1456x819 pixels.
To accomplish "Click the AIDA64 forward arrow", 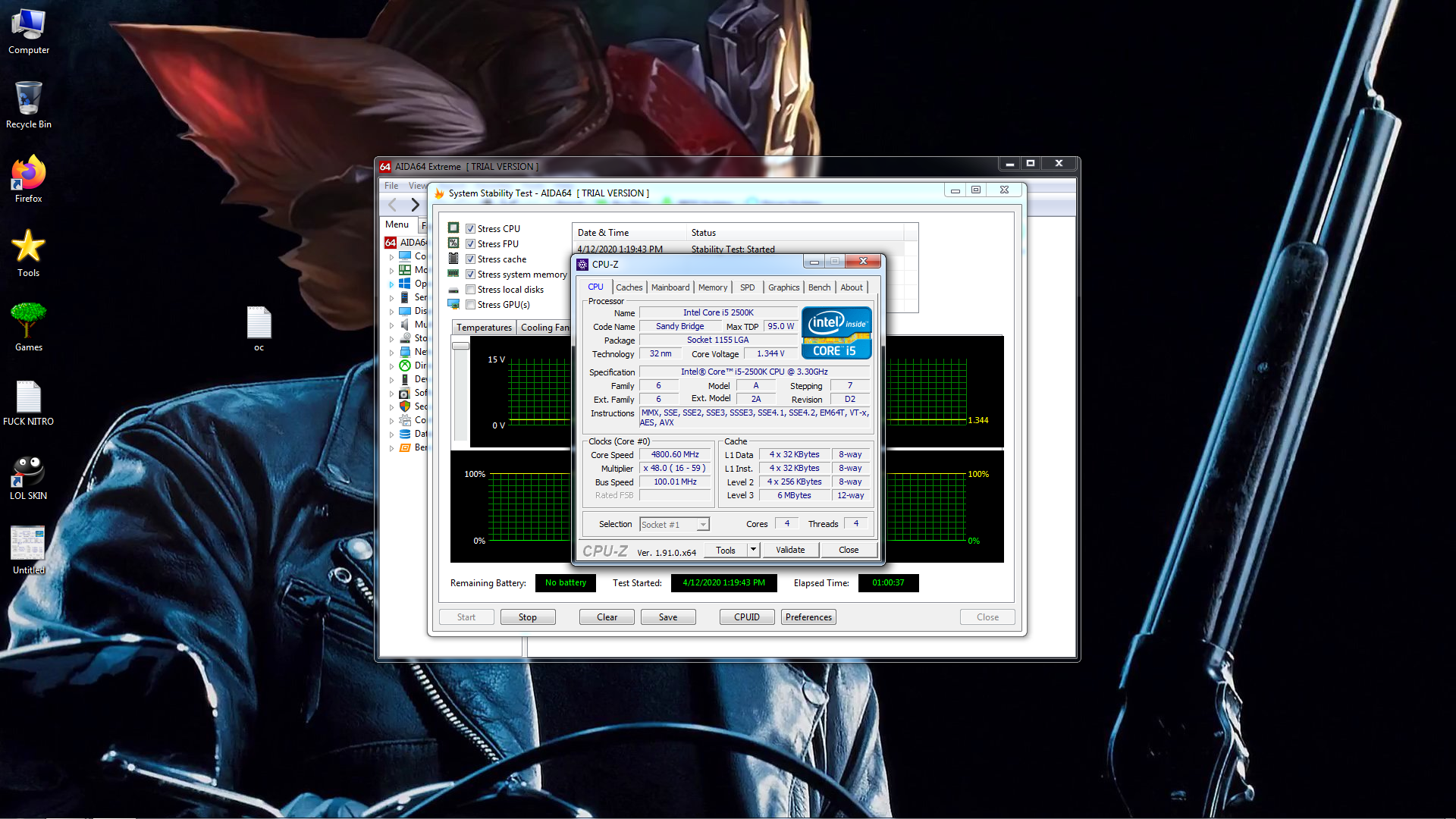I will [x=415, y=205].
